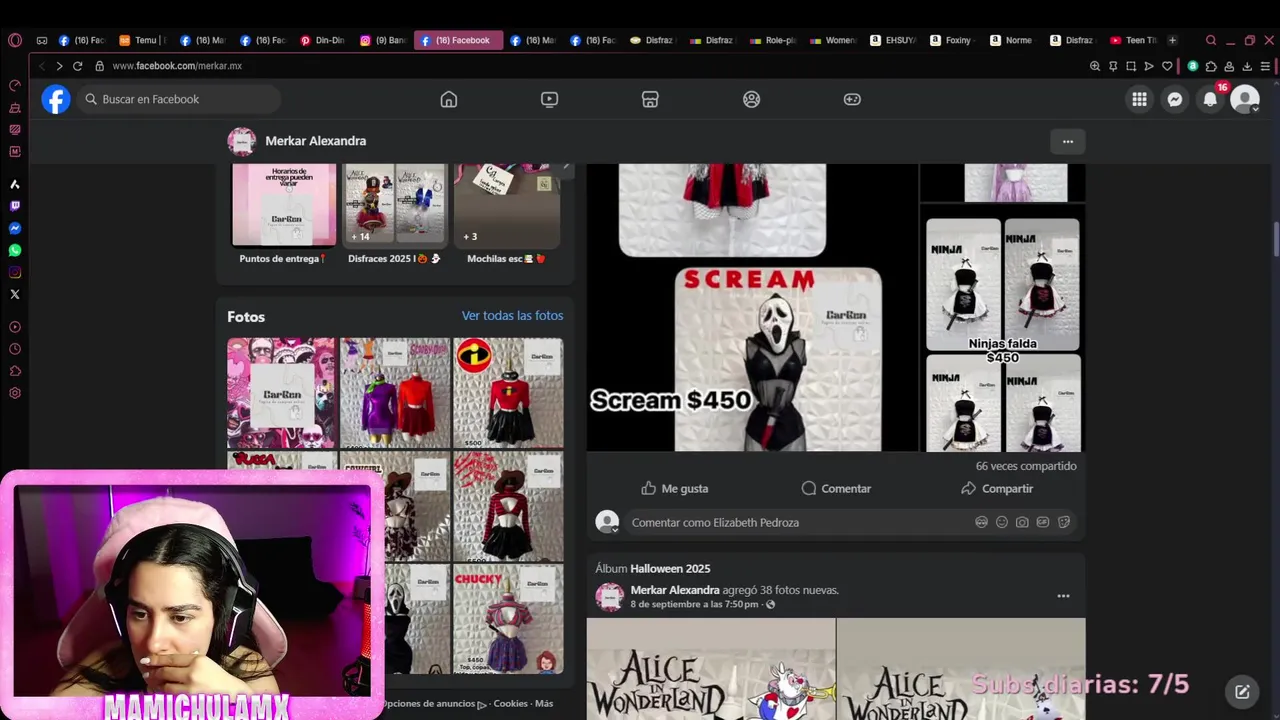Open X (Twitter) from the Opera sidebar
The height and width of the screenshot is (720, 1280).
pyautogui.click(x=14, y=294)
